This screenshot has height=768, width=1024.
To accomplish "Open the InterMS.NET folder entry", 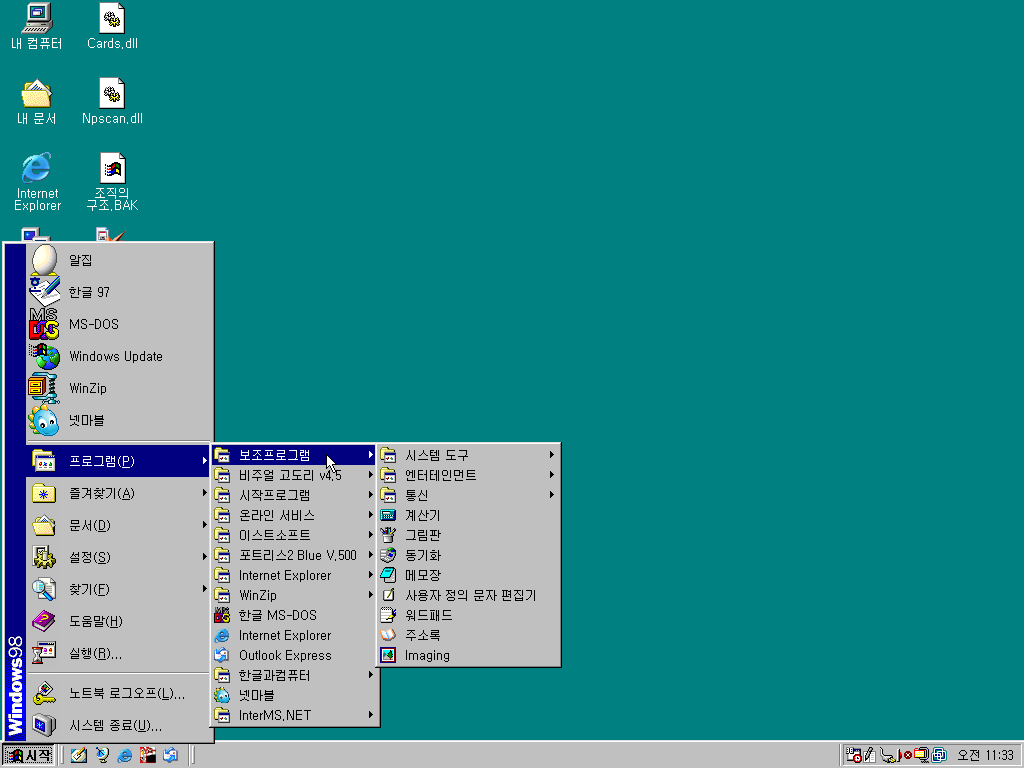I will tap(294, 715).
